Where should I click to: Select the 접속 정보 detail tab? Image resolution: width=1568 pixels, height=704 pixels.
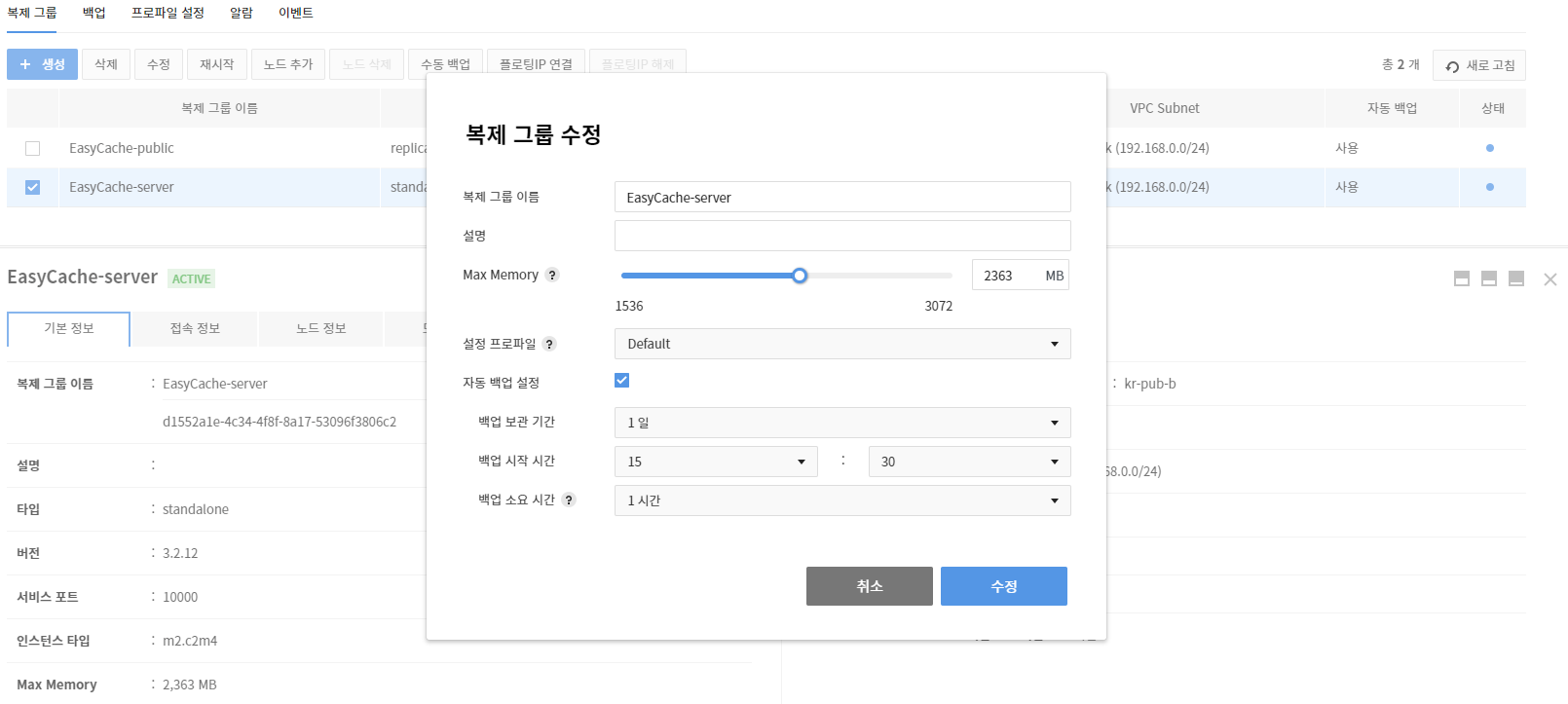coord(195,329)
